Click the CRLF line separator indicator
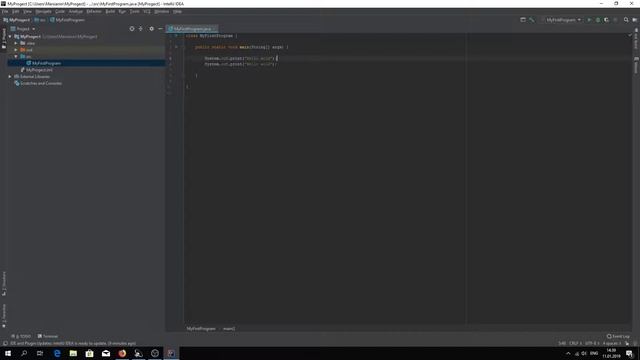Viewport: 640px width, 360px height. 575,343
